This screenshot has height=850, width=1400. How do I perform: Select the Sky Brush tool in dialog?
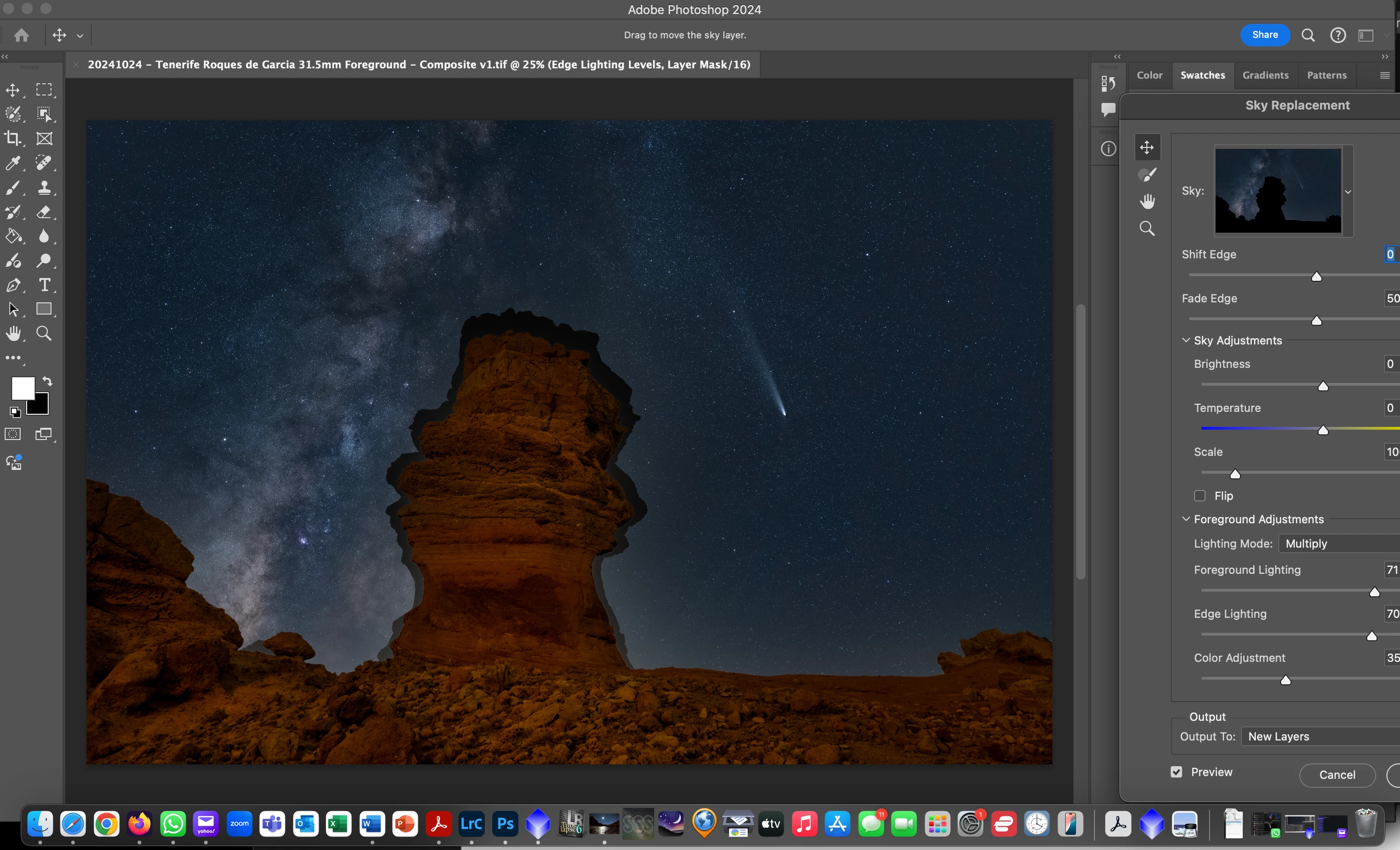point(1147,175)
